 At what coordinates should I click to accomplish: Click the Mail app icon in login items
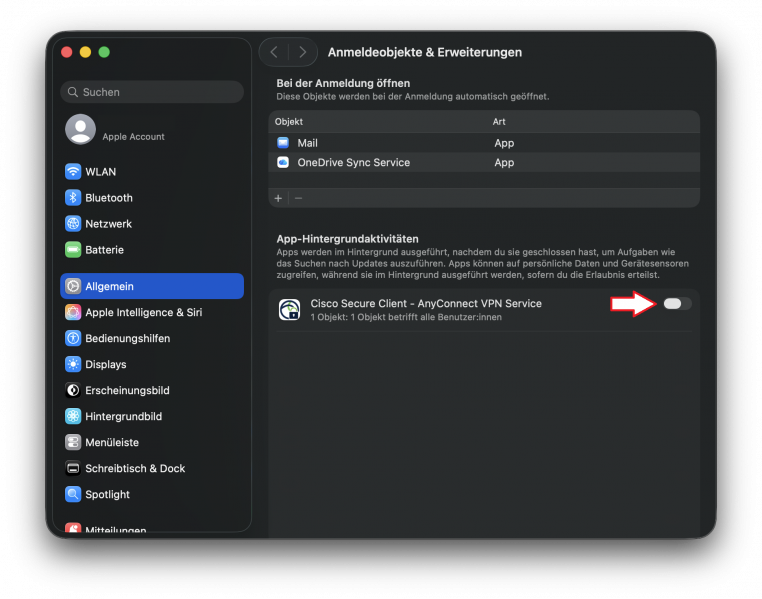coord(283,142)
